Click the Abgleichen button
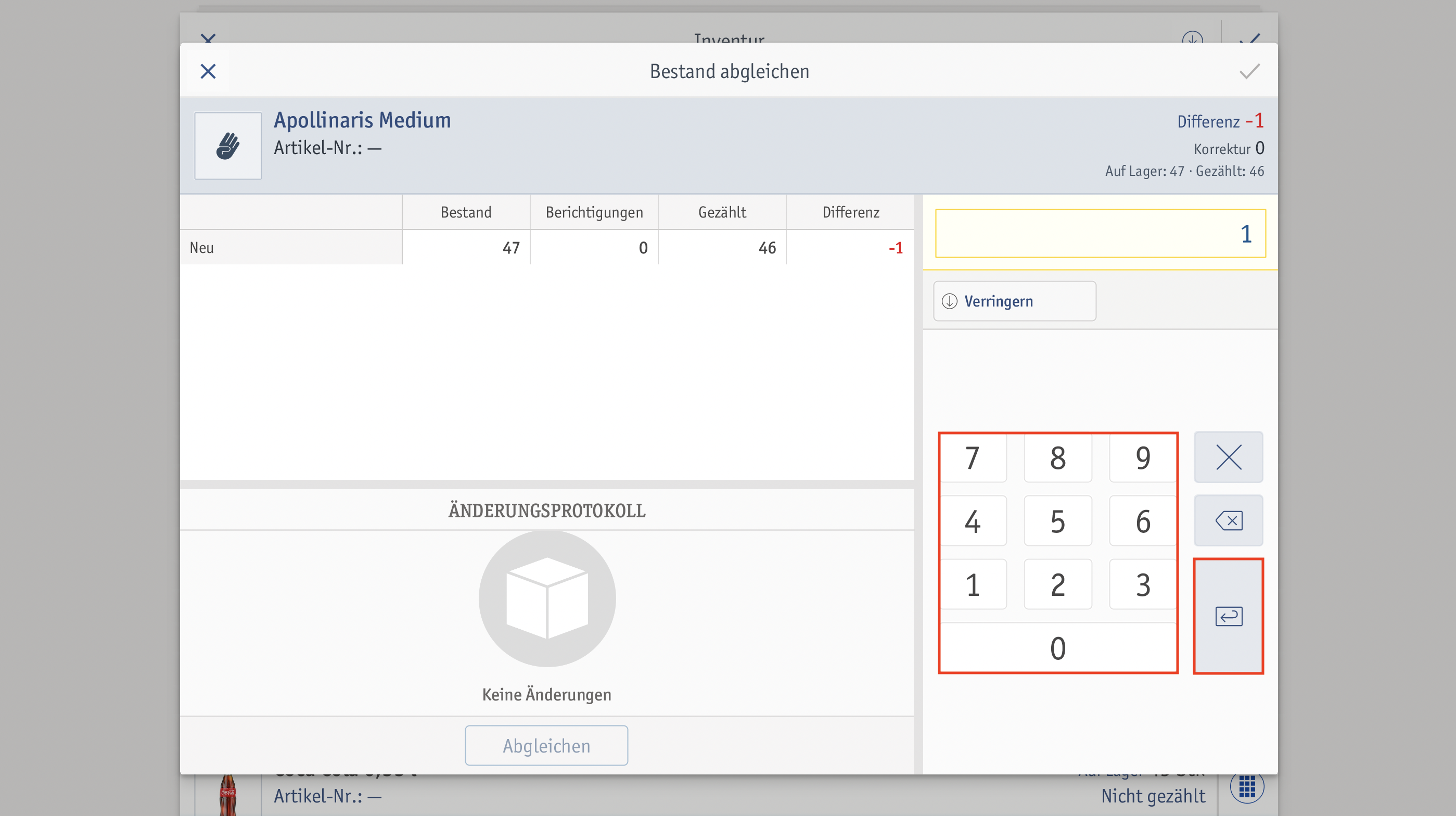 point(546,745)
